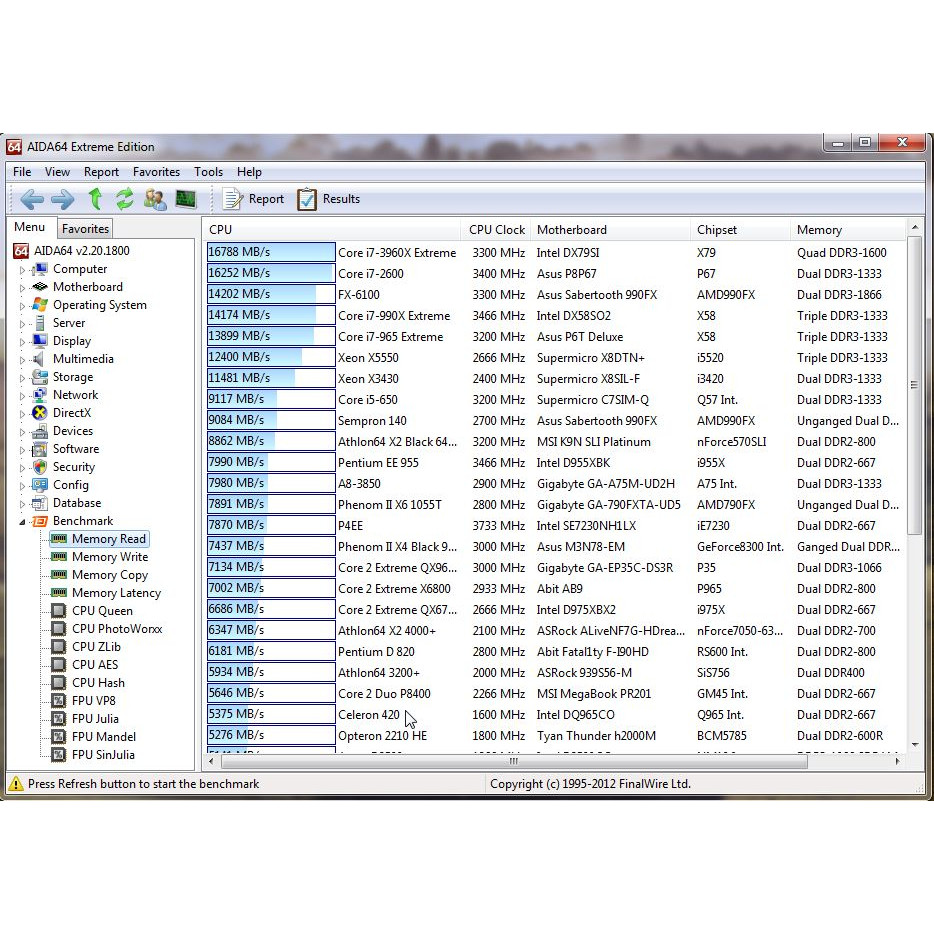Expand the Computer tree node

click(23, 270)
